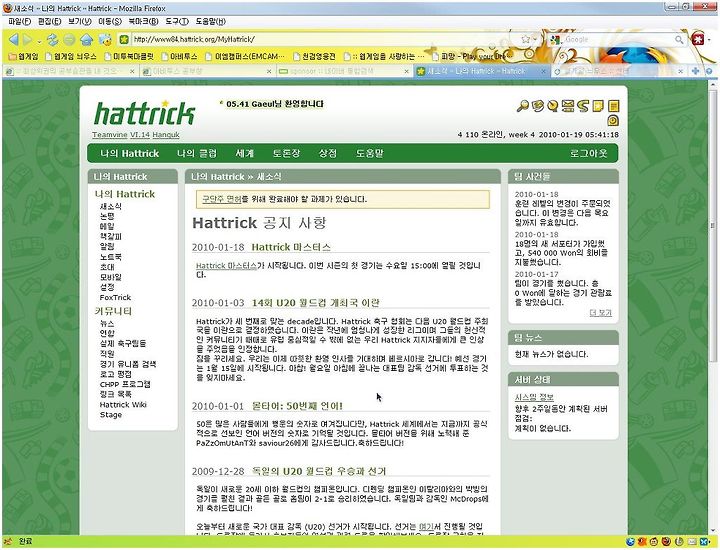The image size is (720, 550).
Task: Click 로그아웃 to log out
Action: point(588,153)
